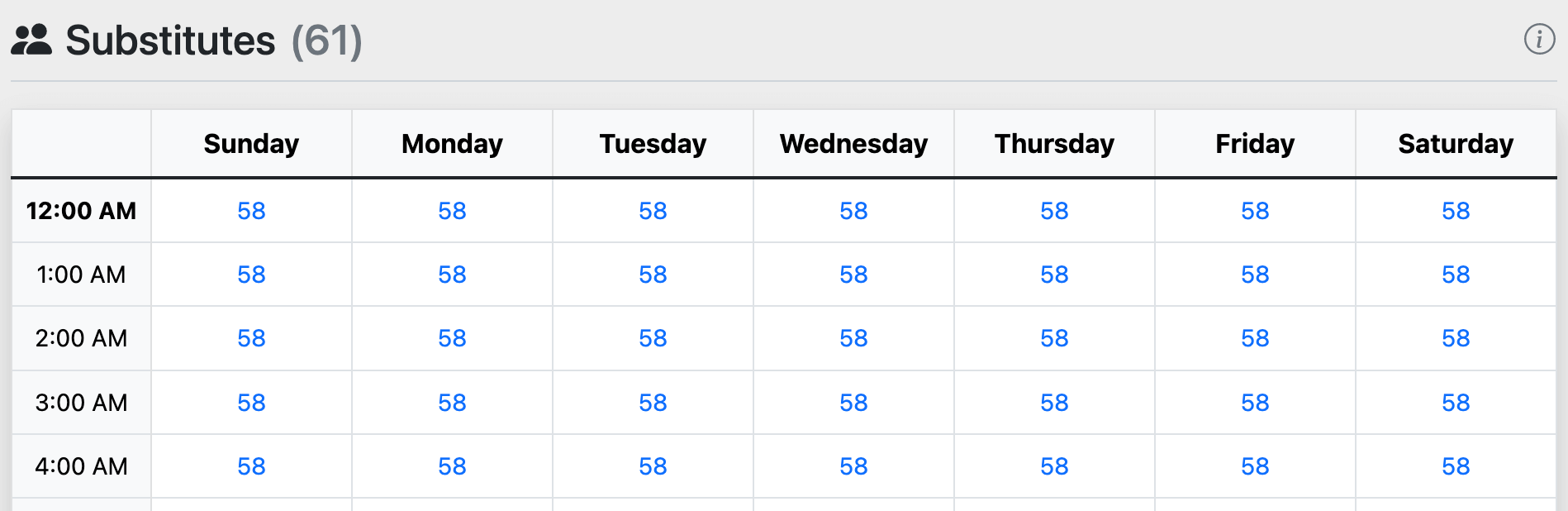Select the Sunday column header

tap(251, 144)
